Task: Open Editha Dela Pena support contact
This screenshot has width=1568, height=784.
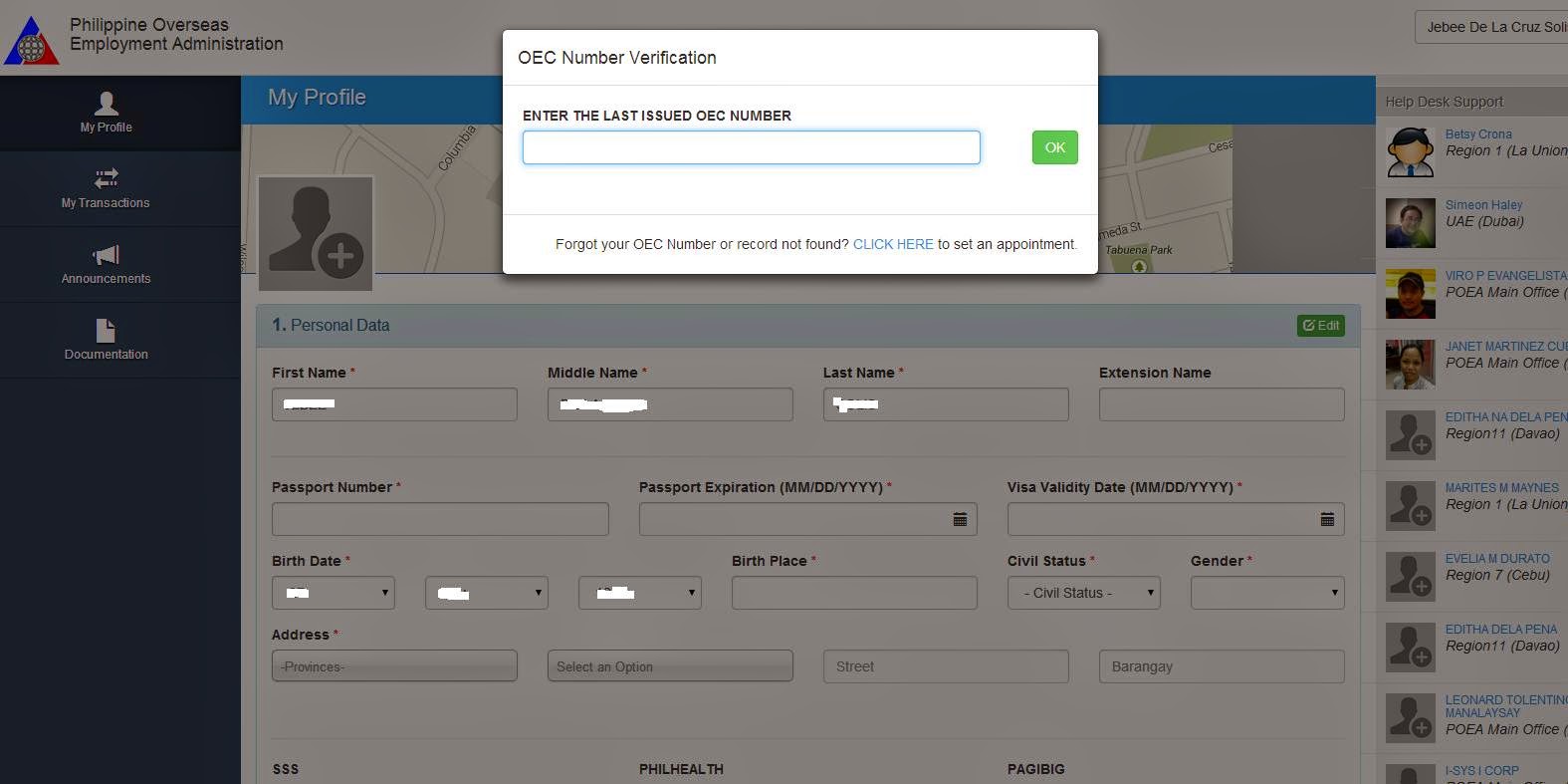Action: pyautogui.click(x=1501, y=630)
